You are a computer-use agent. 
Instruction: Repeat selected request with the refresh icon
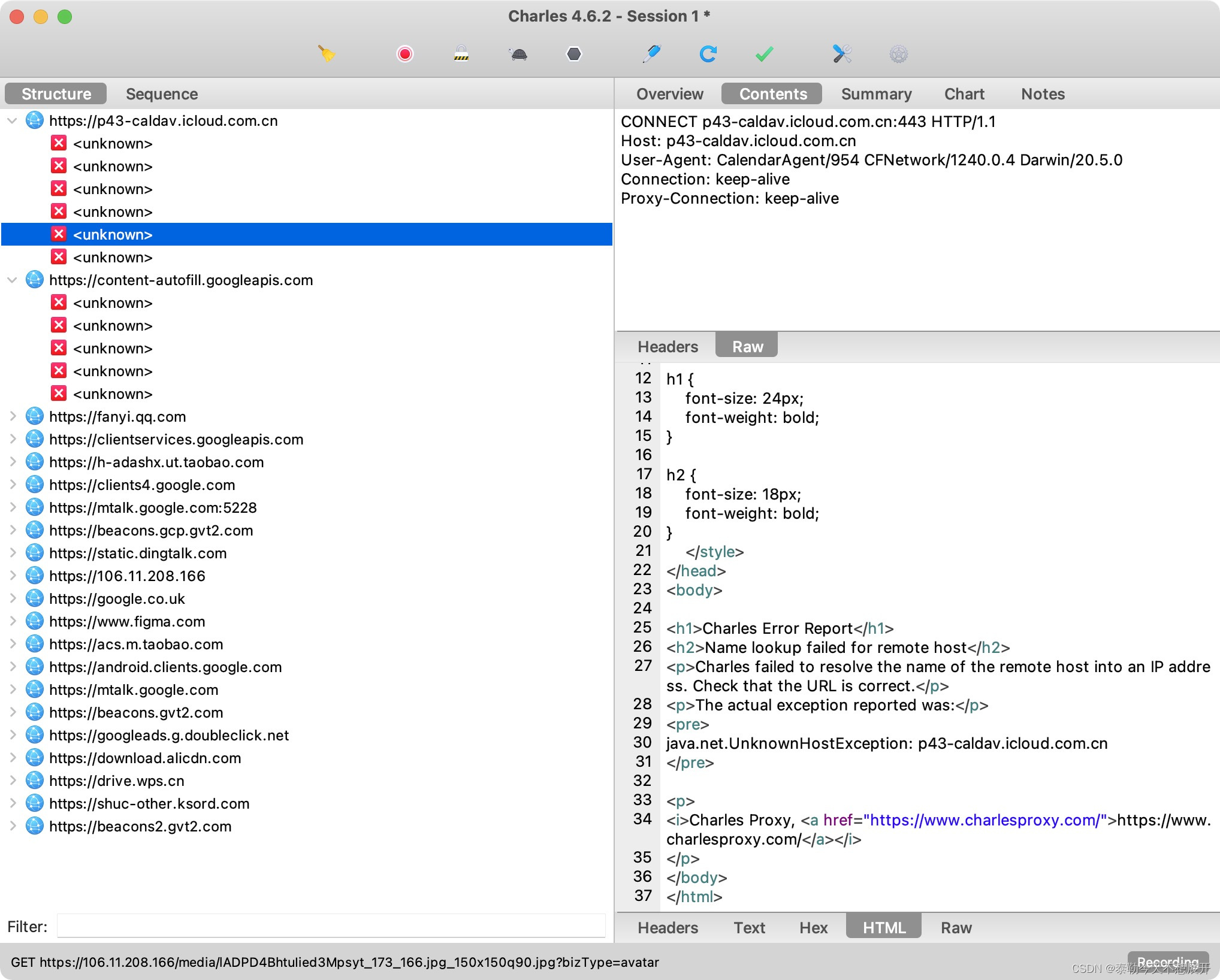708,54
